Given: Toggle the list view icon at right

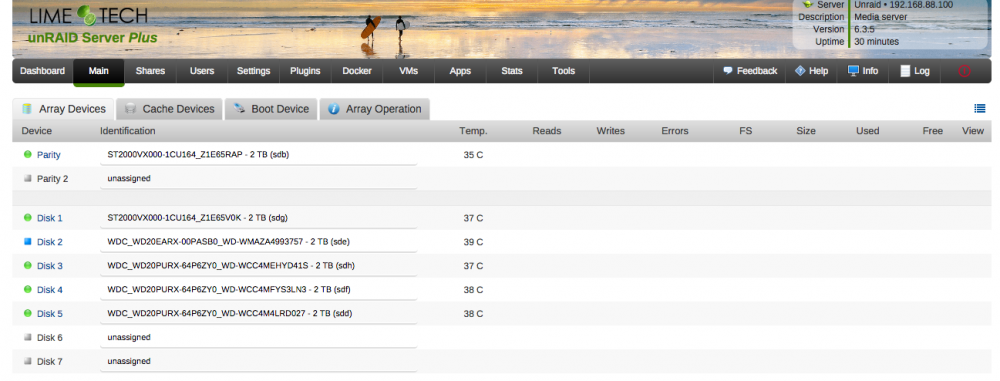Looking at the screenshot, I should [x=980, y=108].
